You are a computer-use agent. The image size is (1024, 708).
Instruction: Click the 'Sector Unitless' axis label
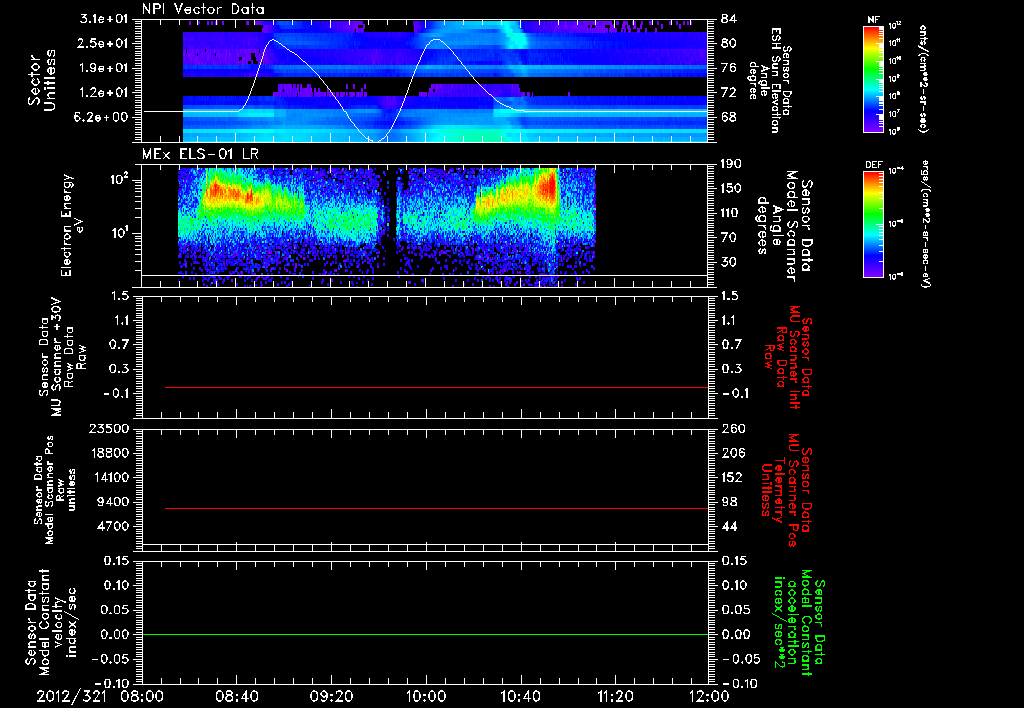[42, 80]
